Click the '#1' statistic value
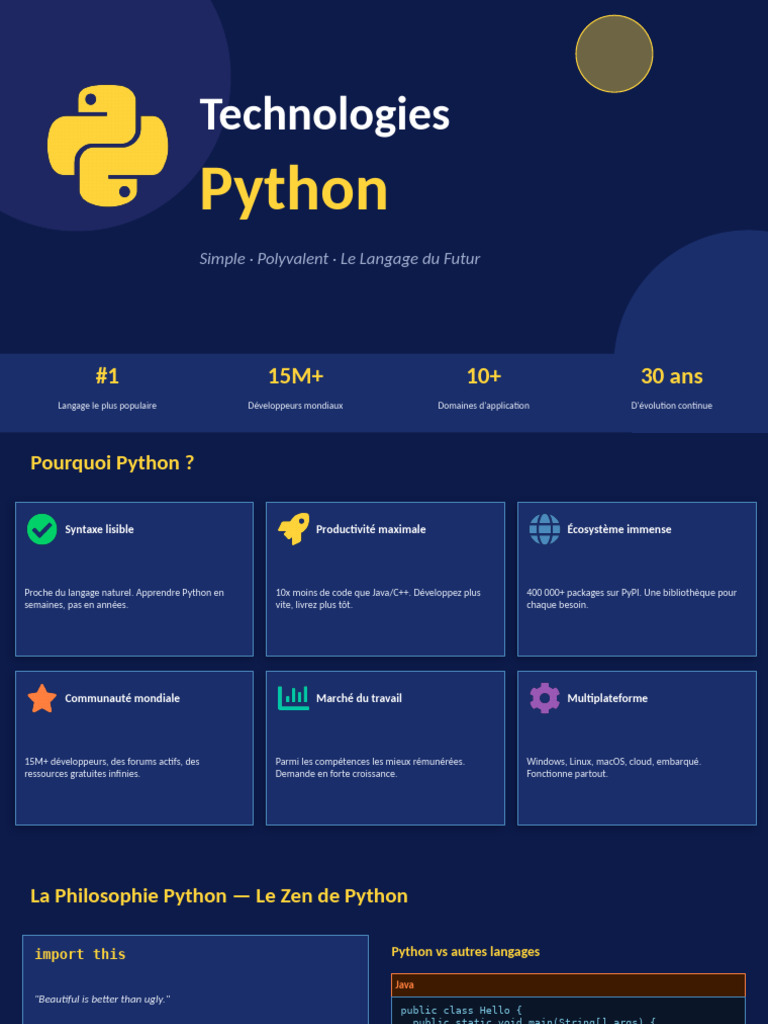The image size is (768, 1024). click(x=107, y=376)
